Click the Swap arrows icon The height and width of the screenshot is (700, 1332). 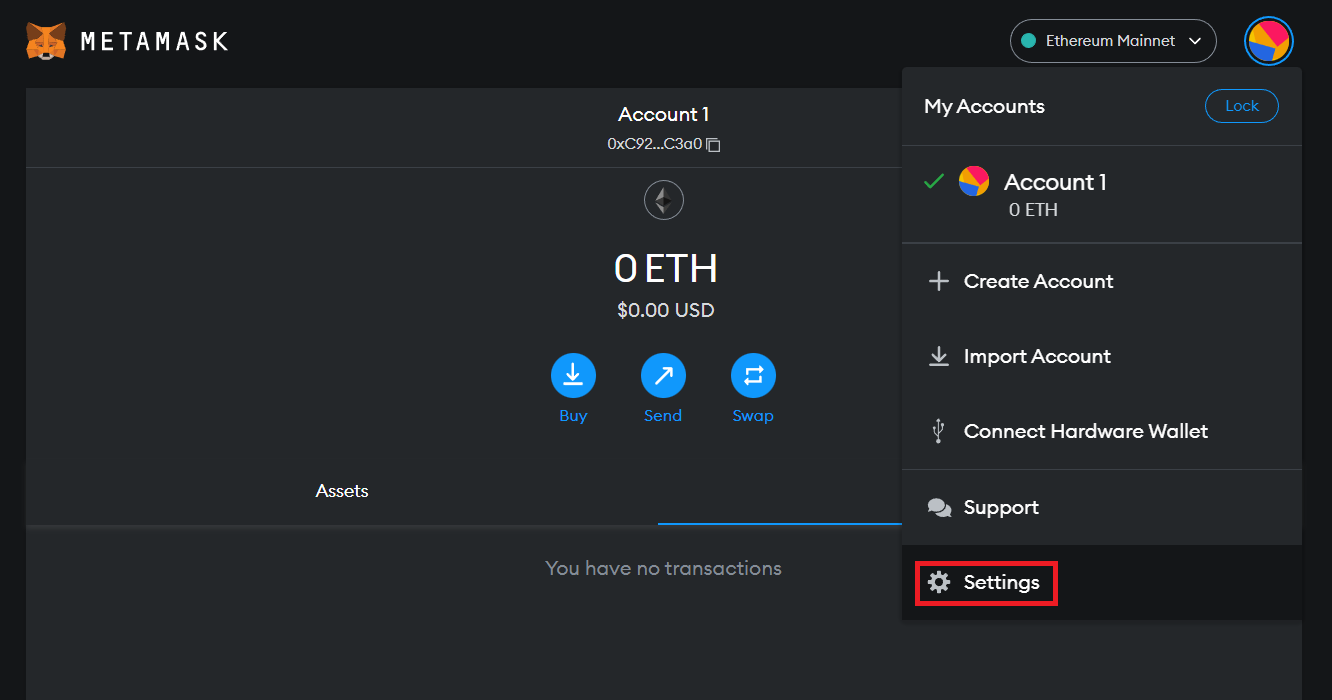[753, 376]
